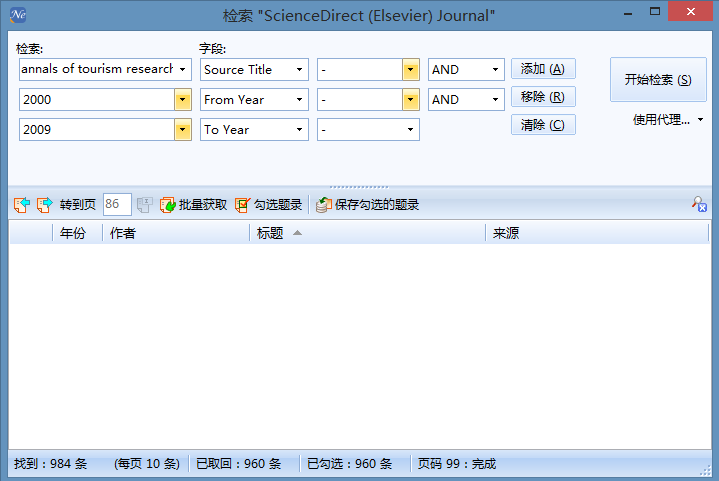The height and width of the screenshot is (481, 719).
Task: Click the 添加 (A) add button
Action: [543, 69]
